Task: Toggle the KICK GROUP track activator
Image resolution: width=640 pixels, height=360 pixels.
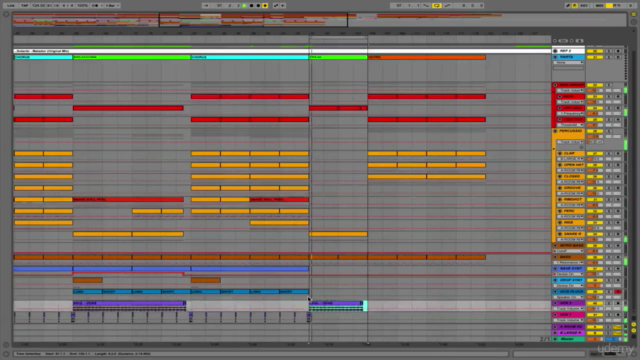Action: 595,85
